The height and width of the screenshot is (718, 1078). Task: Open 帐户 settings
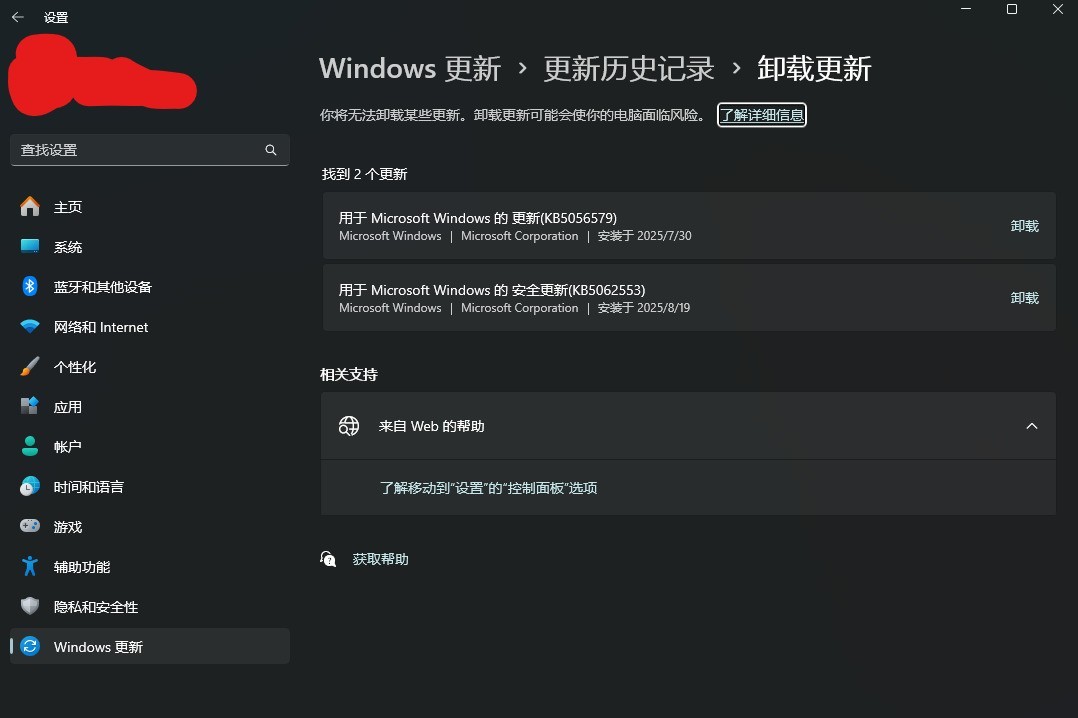click(x=68, y=447)
